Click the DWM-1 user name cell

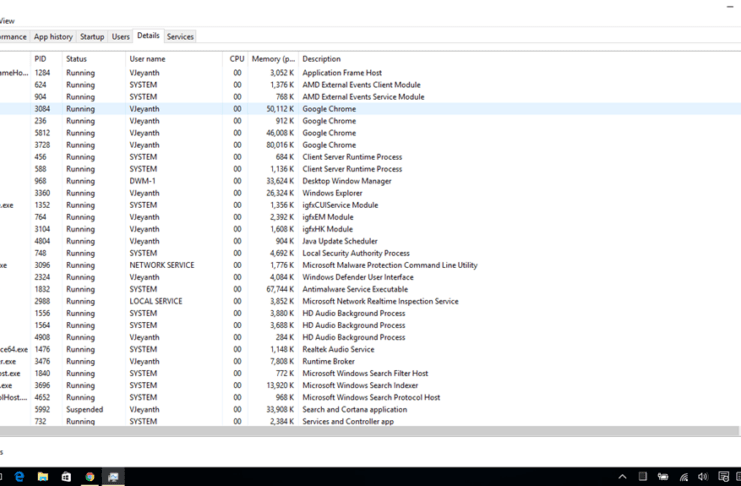pos(142,181)
